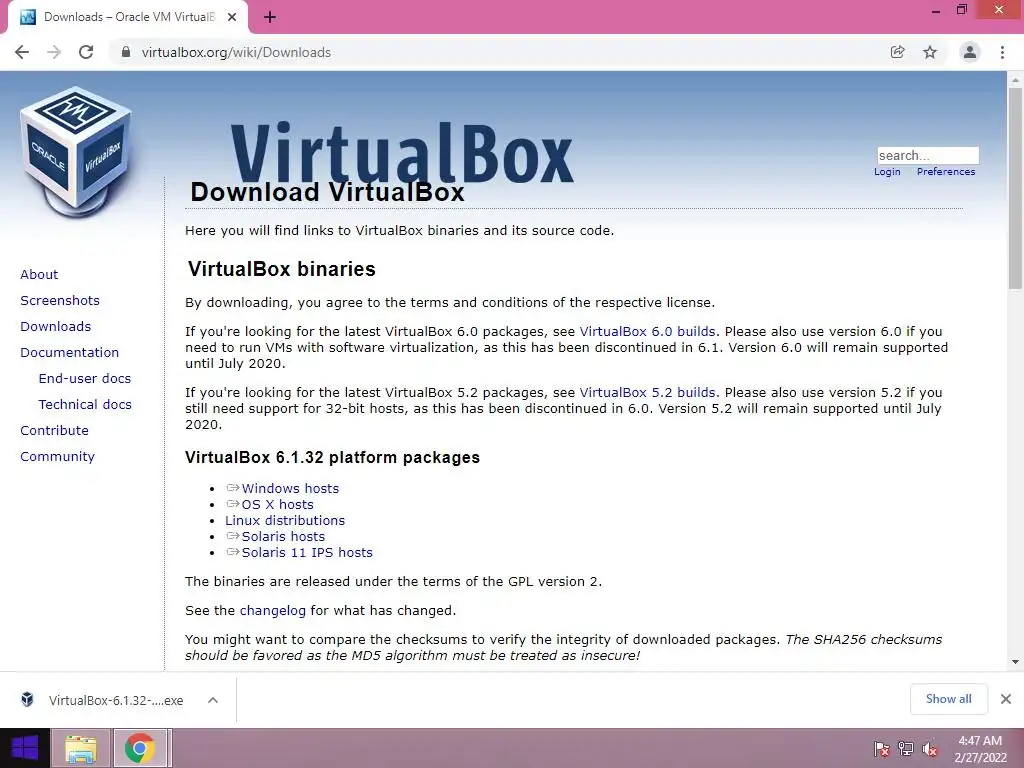The height and width of the screenshot is (768, 1024).
Task: Open Community sidebar link
Action: [x=57, y=456]
